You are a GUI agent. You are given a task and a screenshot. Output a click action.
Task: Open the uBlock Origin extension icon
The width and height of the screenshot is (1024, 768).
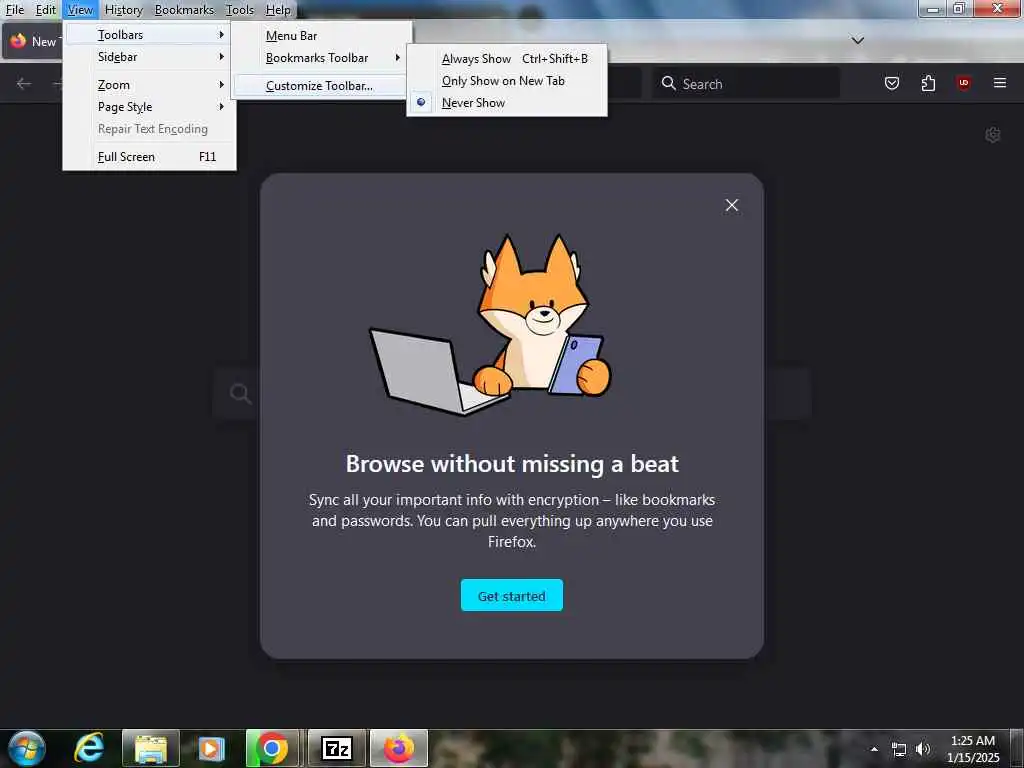[963, 83]
